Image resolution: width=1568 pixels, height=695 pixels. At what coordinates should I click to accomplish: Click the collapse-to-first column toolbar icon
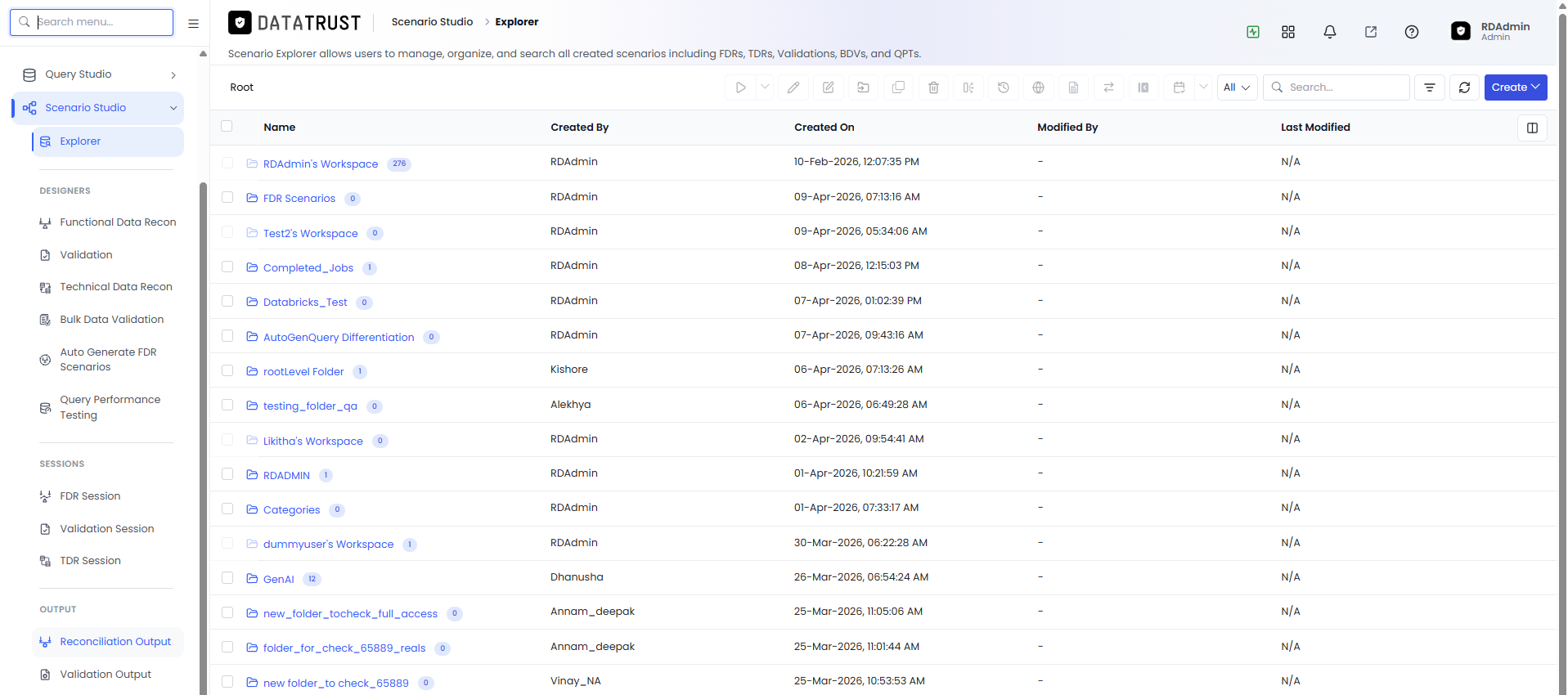click(x=1143, y=87)
